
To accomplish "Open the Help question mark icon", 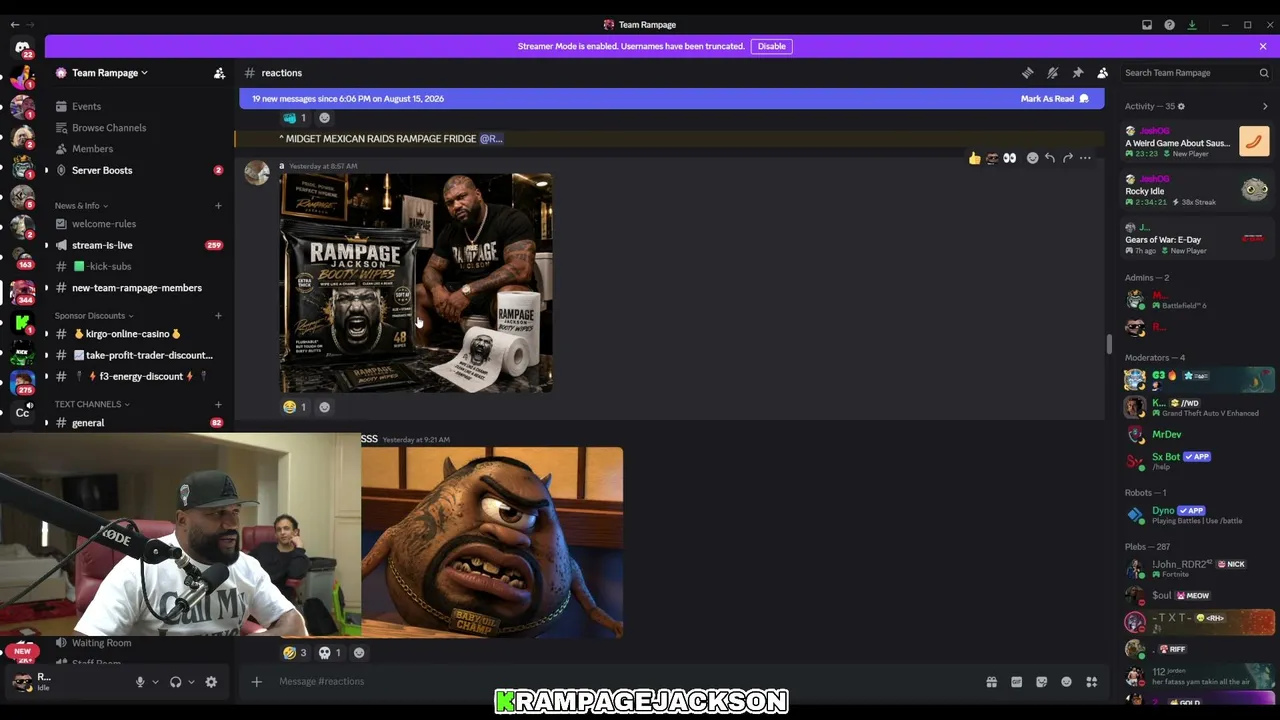I will click(x=1169, y=25).
